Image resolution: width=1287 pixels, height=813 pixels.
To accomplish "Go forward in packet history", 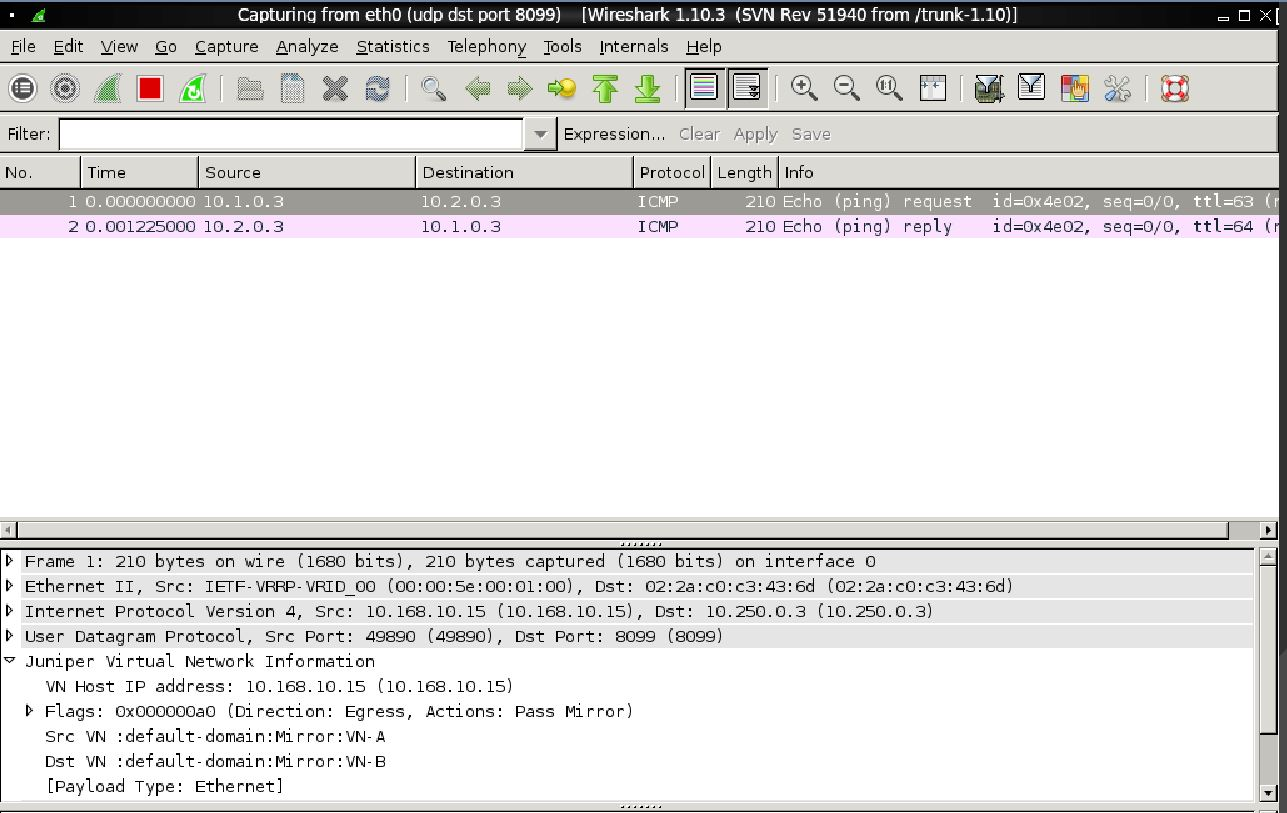I will click(x=520, y=89).
